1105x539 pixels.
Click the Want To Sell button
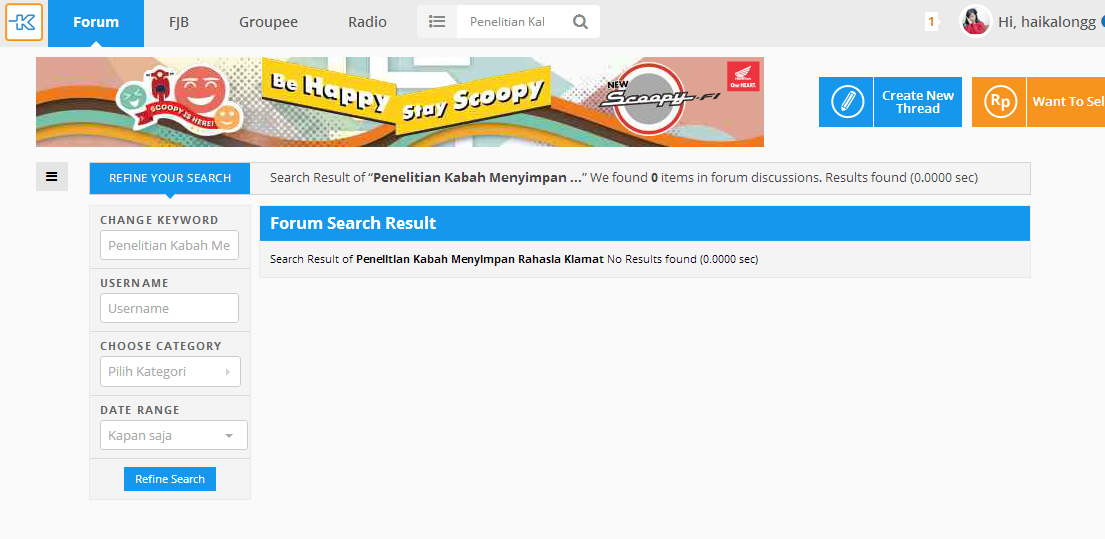coord(1066,101)
